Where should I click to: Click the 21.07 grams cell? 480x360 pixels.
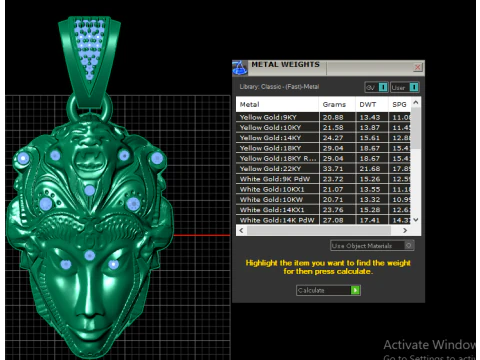(337, 189)
